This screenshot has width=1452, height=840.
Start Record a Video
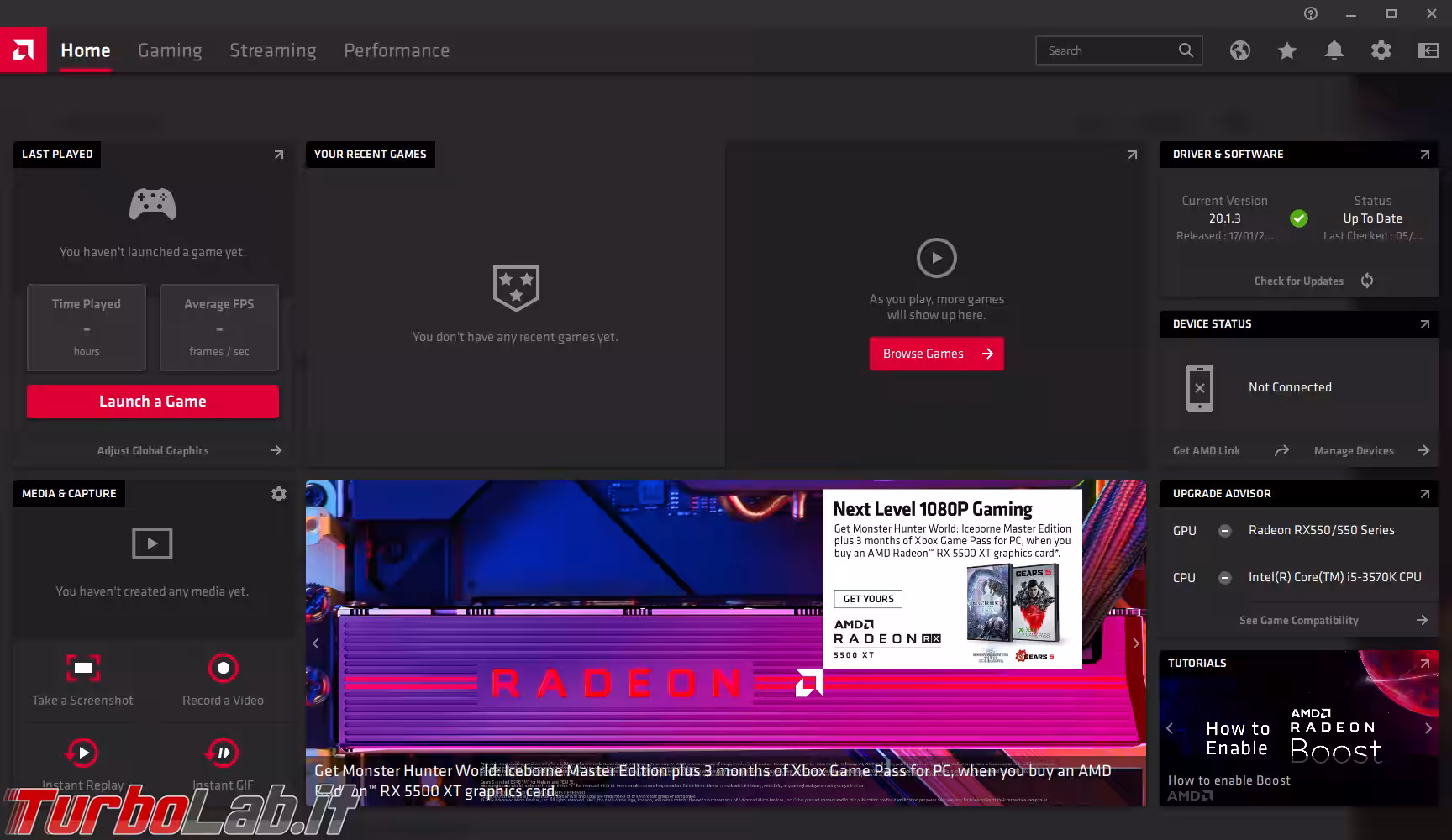click(x=223, y=669)
